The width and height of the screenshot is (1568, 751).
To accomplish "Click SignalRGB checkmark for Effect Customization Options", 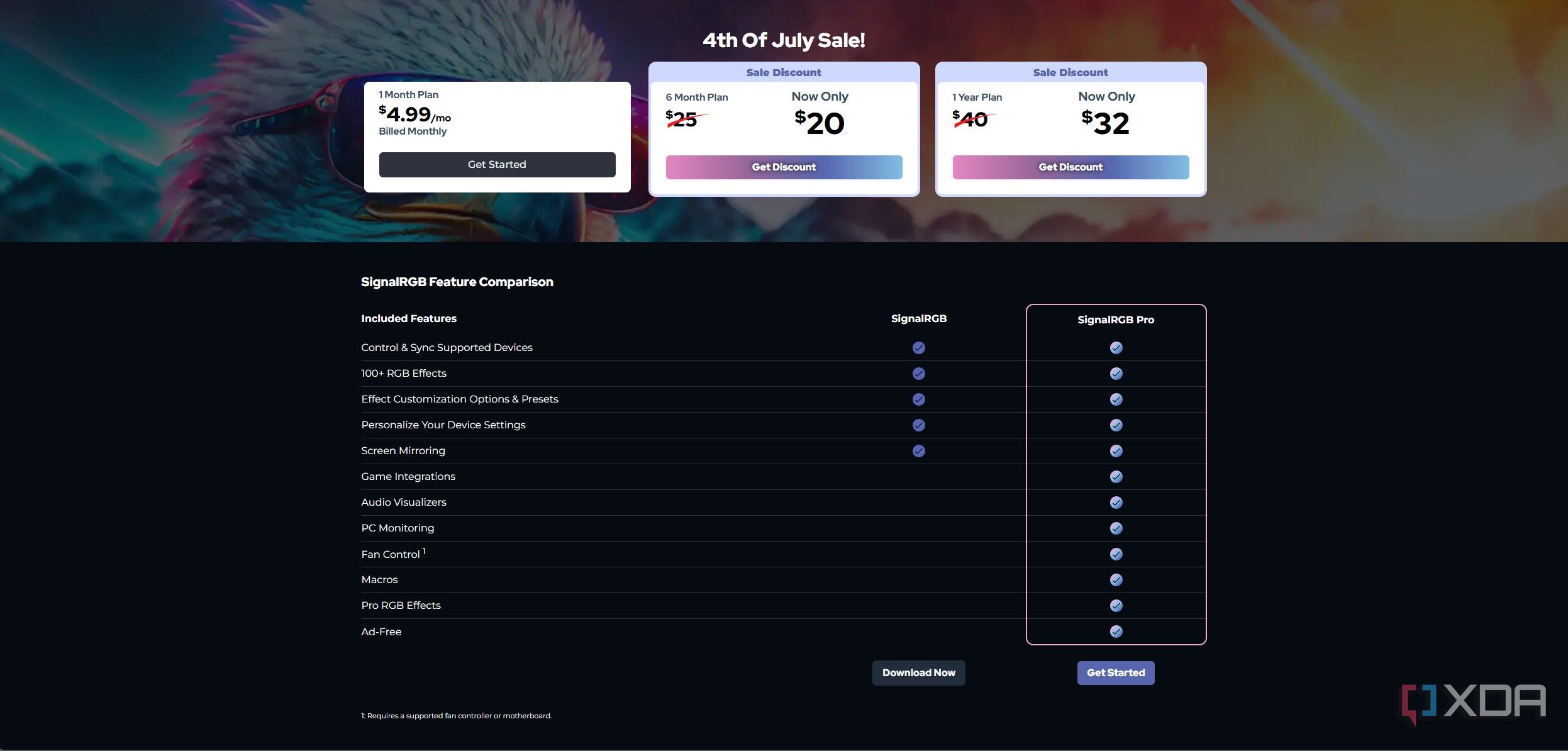I will pyautogui.click(x=919, y=399).
